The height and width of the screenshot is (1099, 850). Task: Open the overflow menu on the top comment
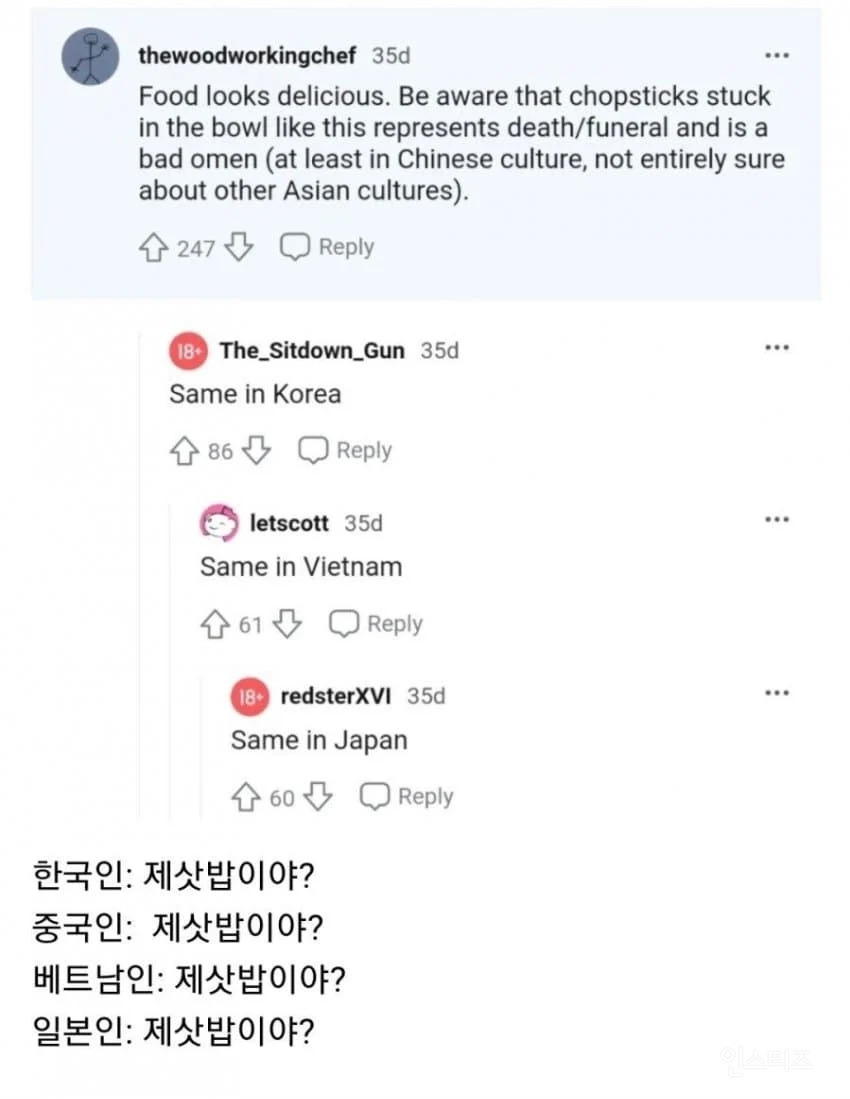pyautogui.click(x=778, y=56)
